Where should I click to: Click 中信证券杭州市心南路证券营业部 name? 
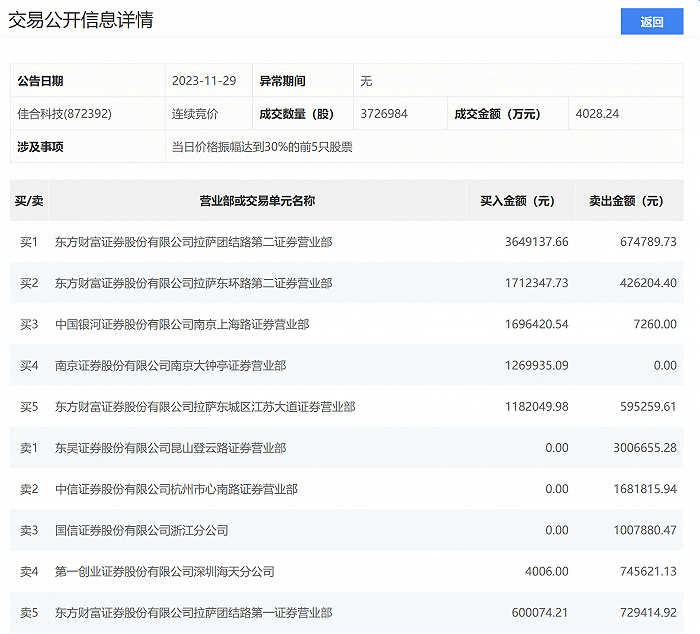click(x=176, y=489)
